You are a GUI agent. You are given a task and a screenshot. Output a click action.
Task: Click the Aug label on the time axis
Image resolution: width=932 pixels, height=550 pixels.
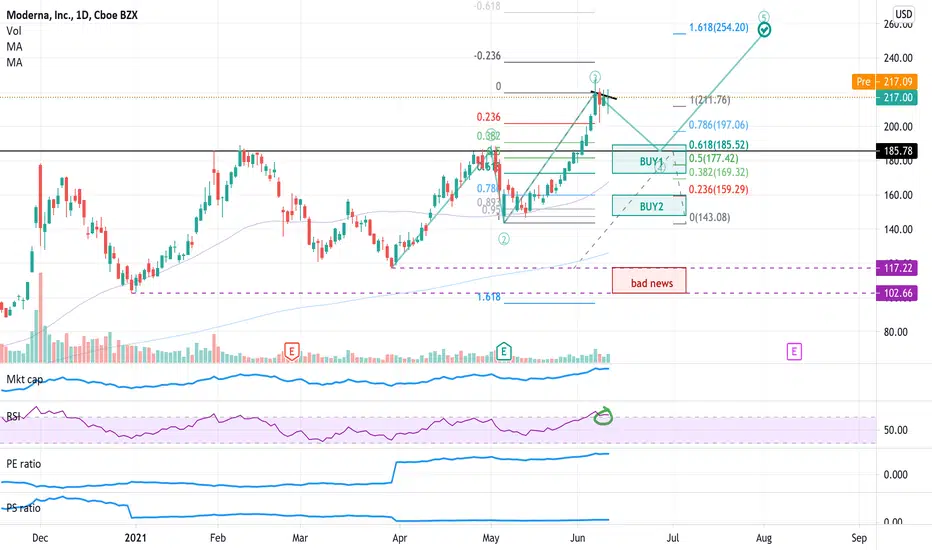pos(764,538)
